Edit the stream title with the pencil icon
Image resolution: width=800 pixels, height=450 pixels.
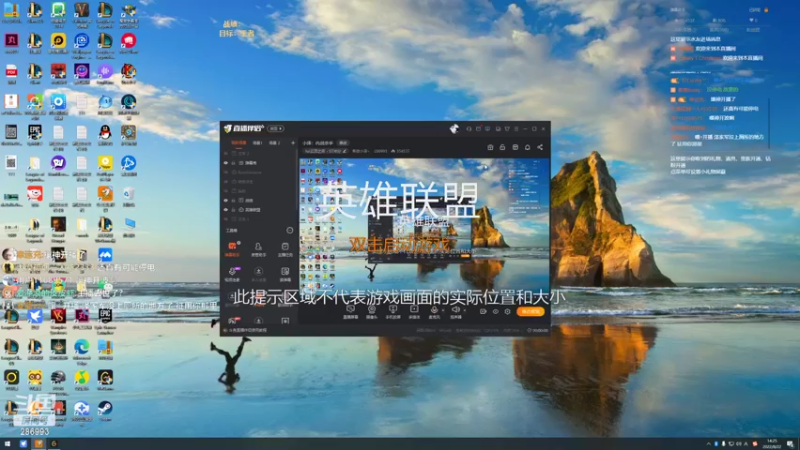344,151
